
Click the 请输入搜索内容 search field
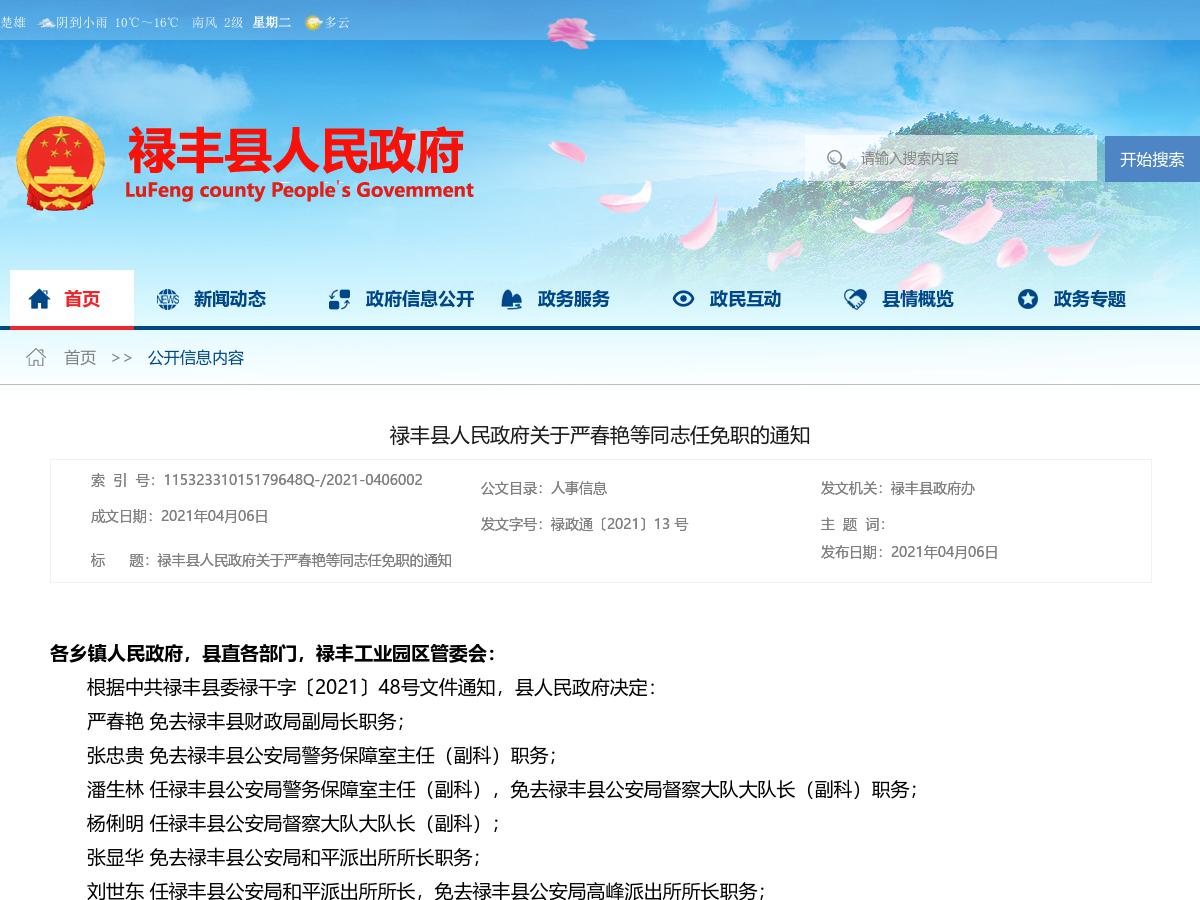(x=951, y=158)
